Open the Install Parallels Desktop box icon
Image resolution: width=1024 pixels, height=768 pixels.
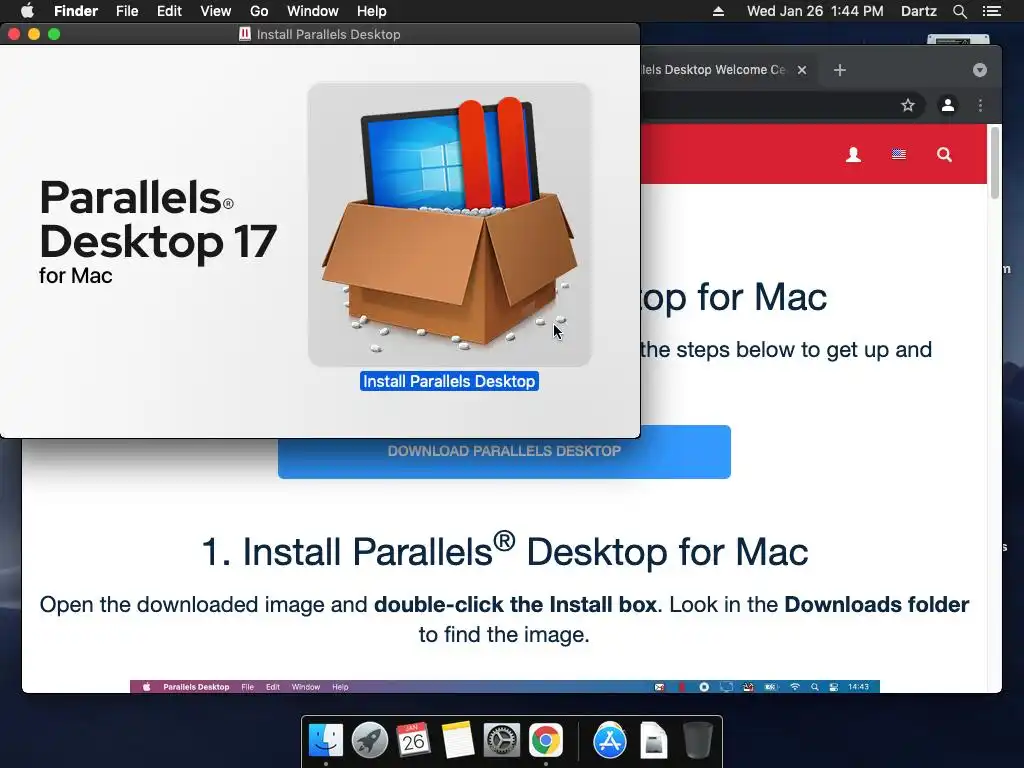click(x=449, y=224)
